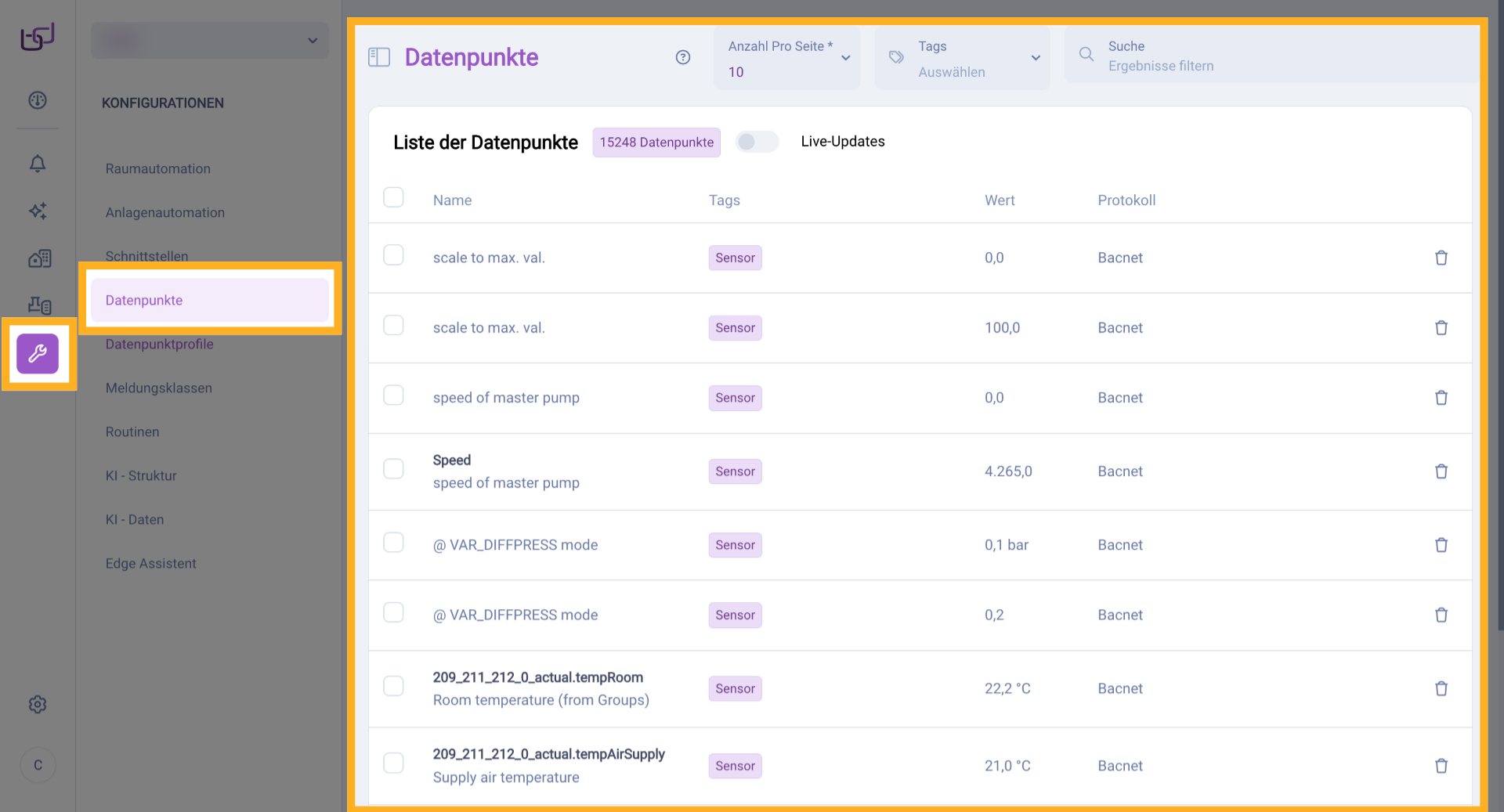Image resolution: width=1504 pixels, height=812 pixels.
Task: Open the AI sparkles icon in sidebar
Action: click(x=38, y=211)
